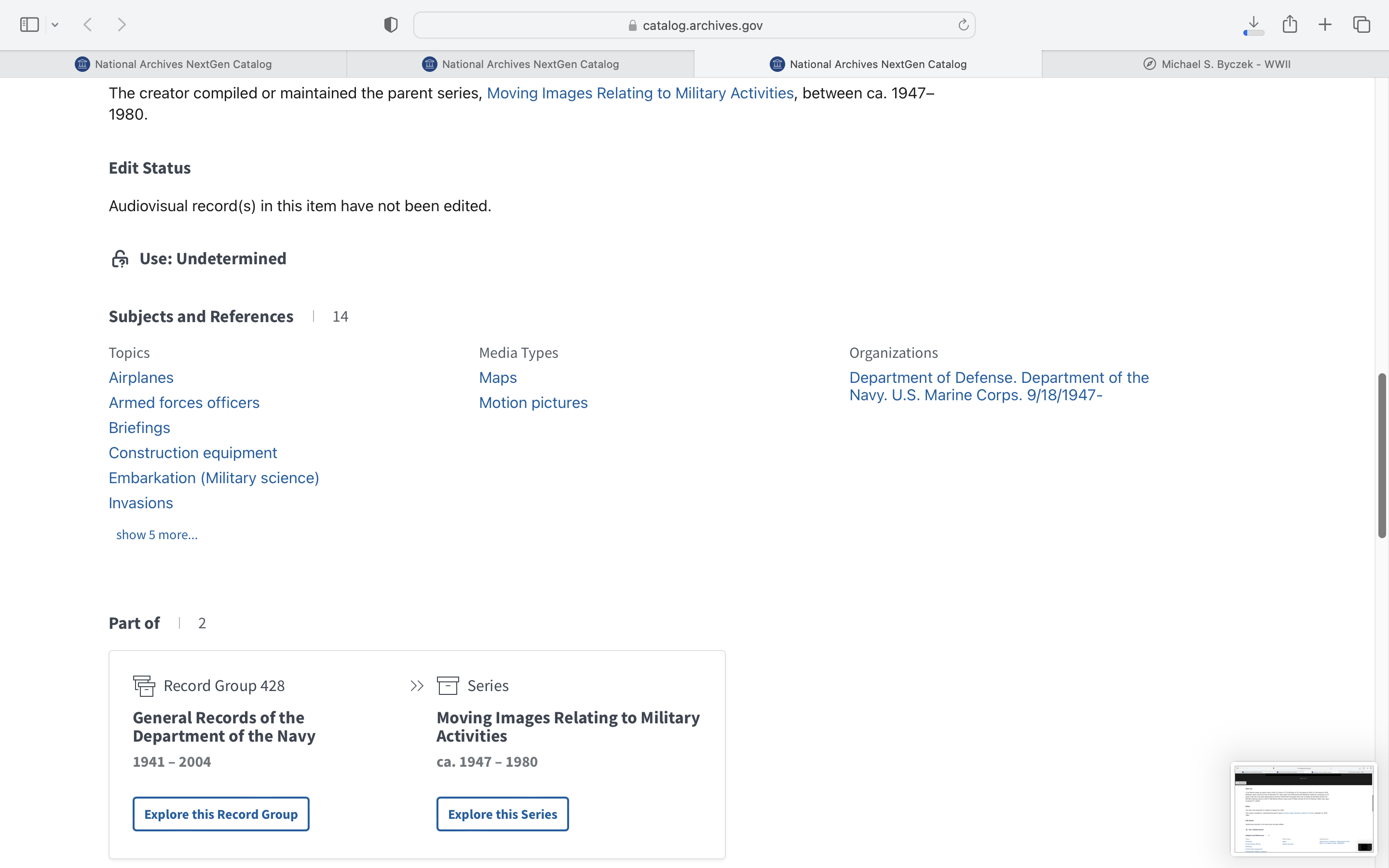
Task: Show the Safari downloads list
Action: (1253, 25)
